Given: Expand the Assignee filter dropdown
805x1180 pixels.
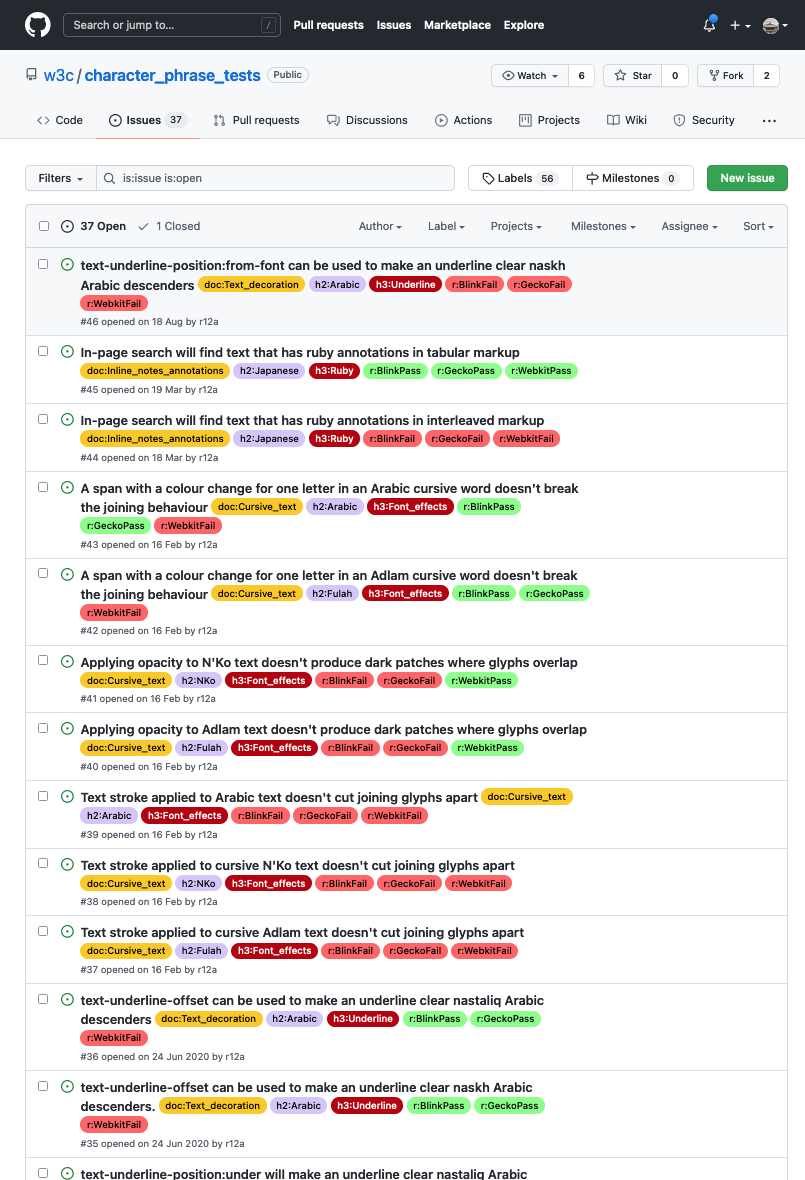Looking at the screenshot, I should [x=689, y=226].
